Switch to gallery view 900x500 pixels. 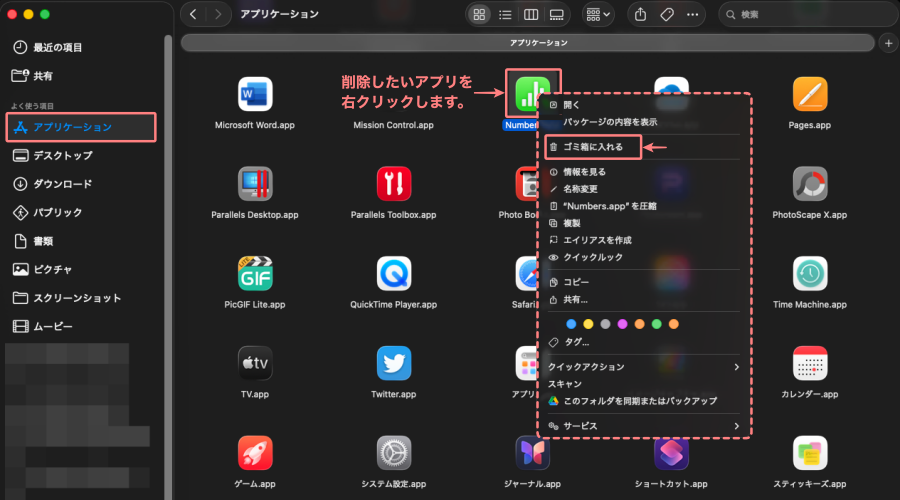click(557, 14)
